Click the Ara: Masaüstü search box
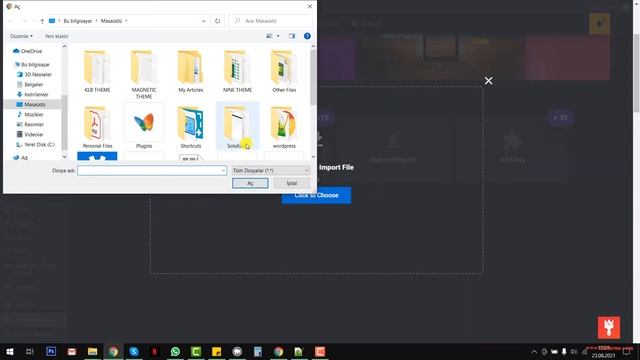The height and width of the screenshot is (360, 640). [x=271, y=21]
